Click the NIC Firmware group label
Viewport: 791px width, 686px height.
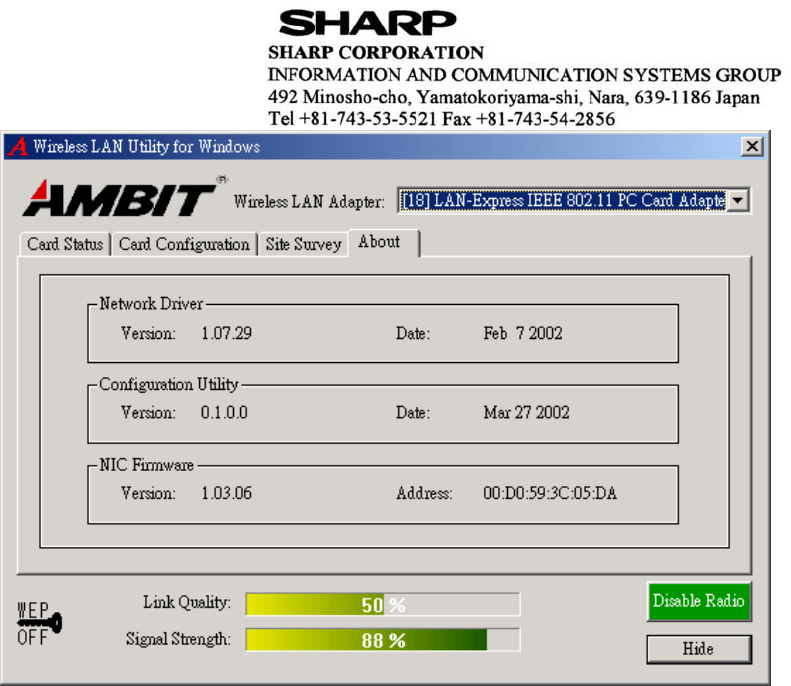point(146,465)
